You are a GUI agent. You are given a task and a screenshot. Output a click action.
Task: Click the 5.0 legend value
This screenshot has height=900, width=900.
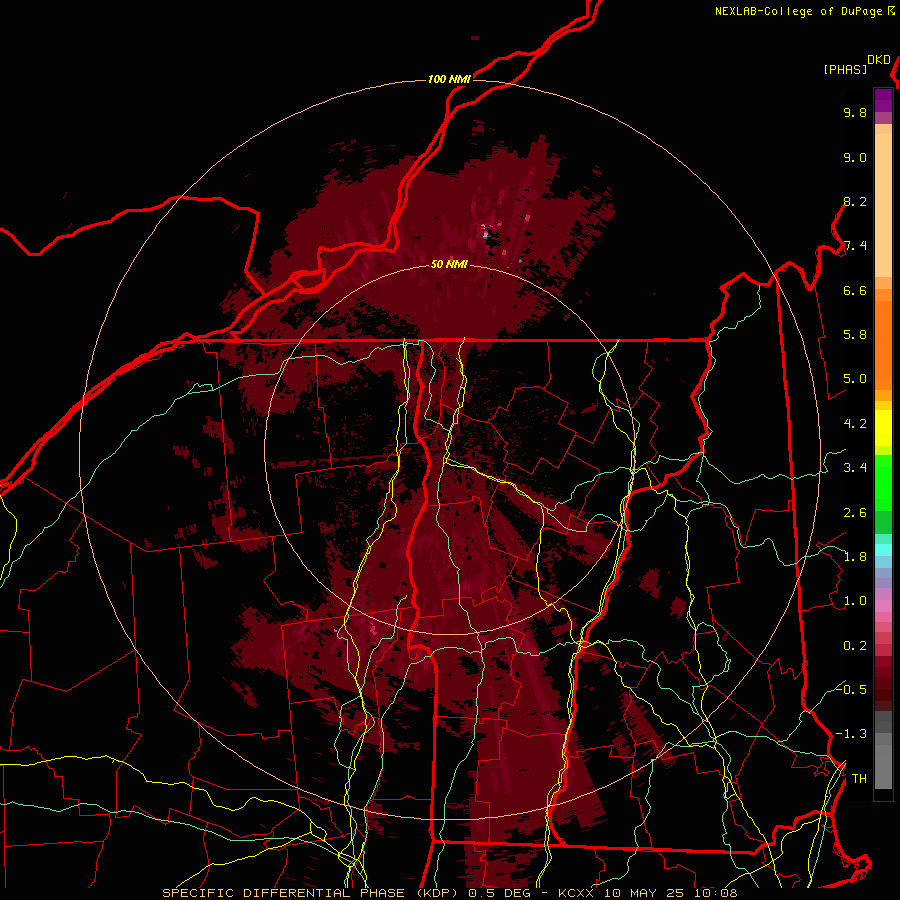pos(855,379)
